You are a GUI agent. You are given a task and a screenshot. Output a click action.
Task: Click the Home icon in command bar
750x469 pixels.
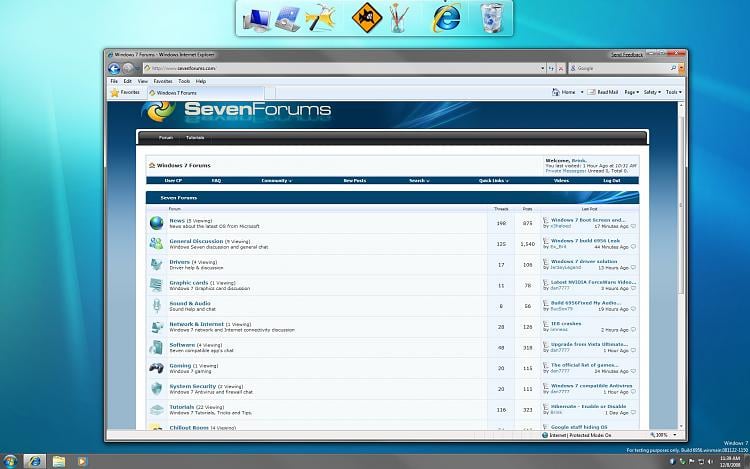(556, 92)
